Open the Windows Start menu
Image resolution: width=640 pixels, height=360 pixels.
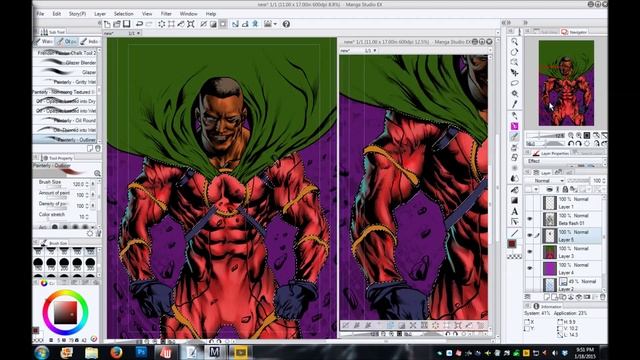[x=42, y=352]
